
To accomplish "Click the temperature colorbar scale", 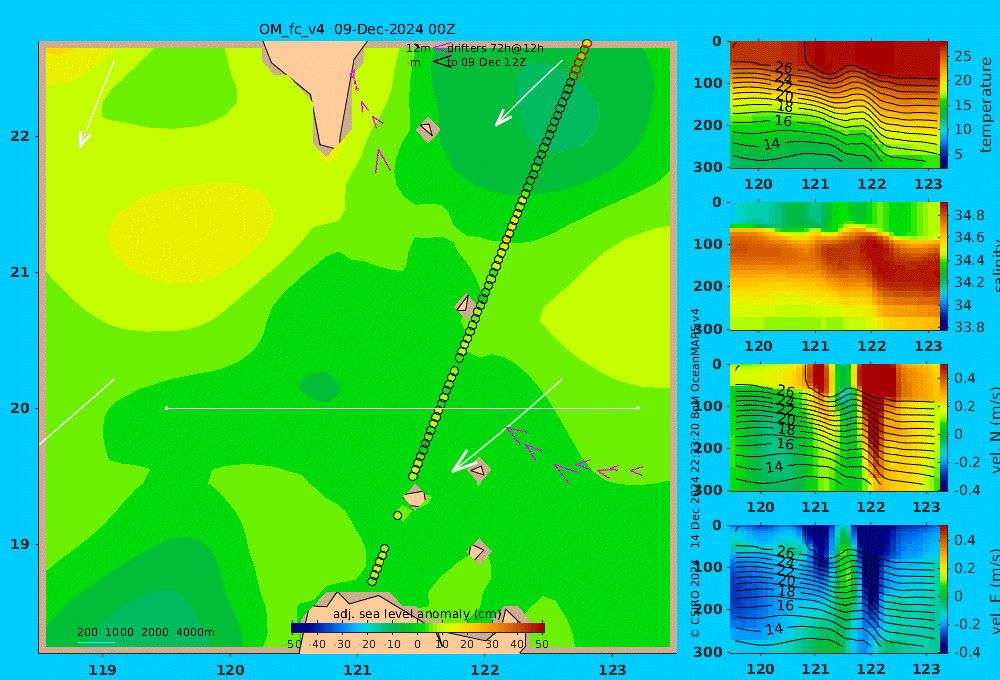I will pyautogui.click(x=944, y=105).
